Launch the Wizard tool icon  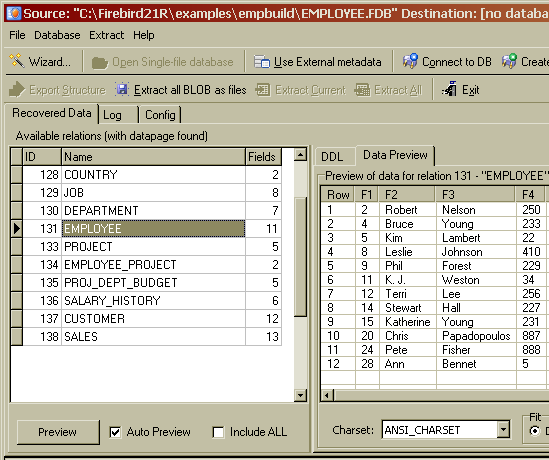point(16,61)
